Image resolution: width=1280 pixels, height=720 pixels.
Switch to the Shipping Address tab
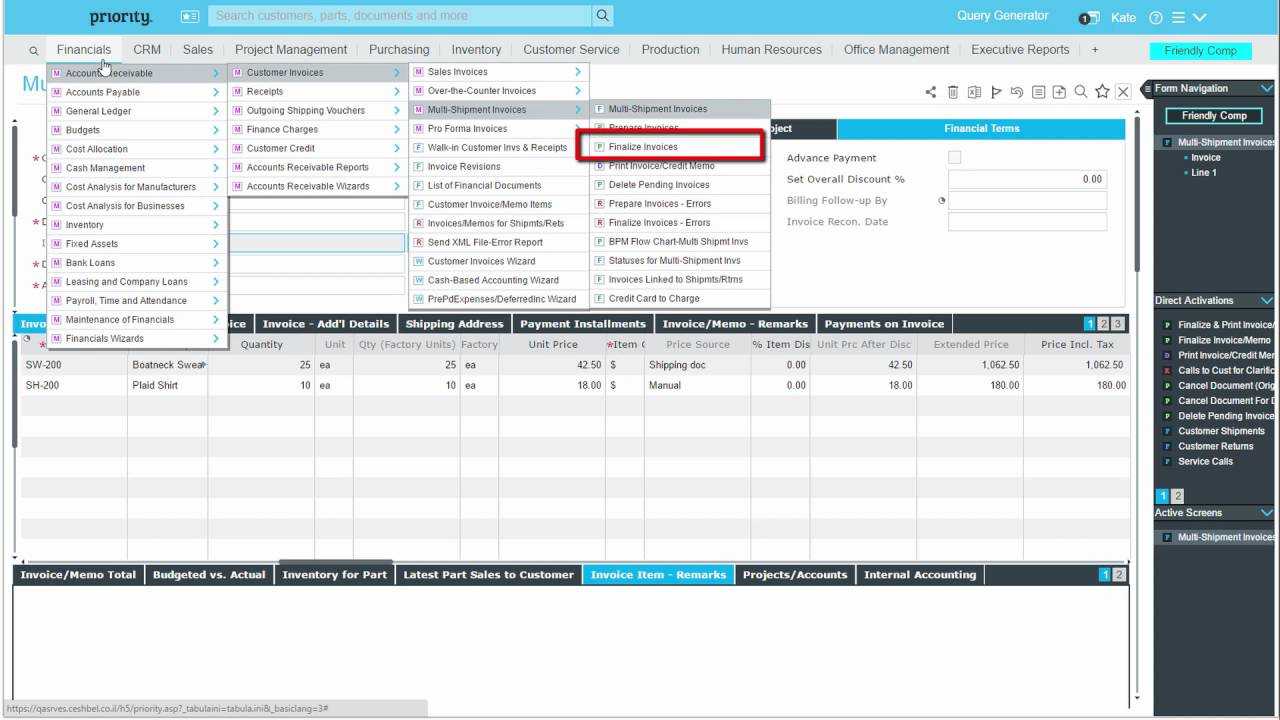tap(454, 324)
